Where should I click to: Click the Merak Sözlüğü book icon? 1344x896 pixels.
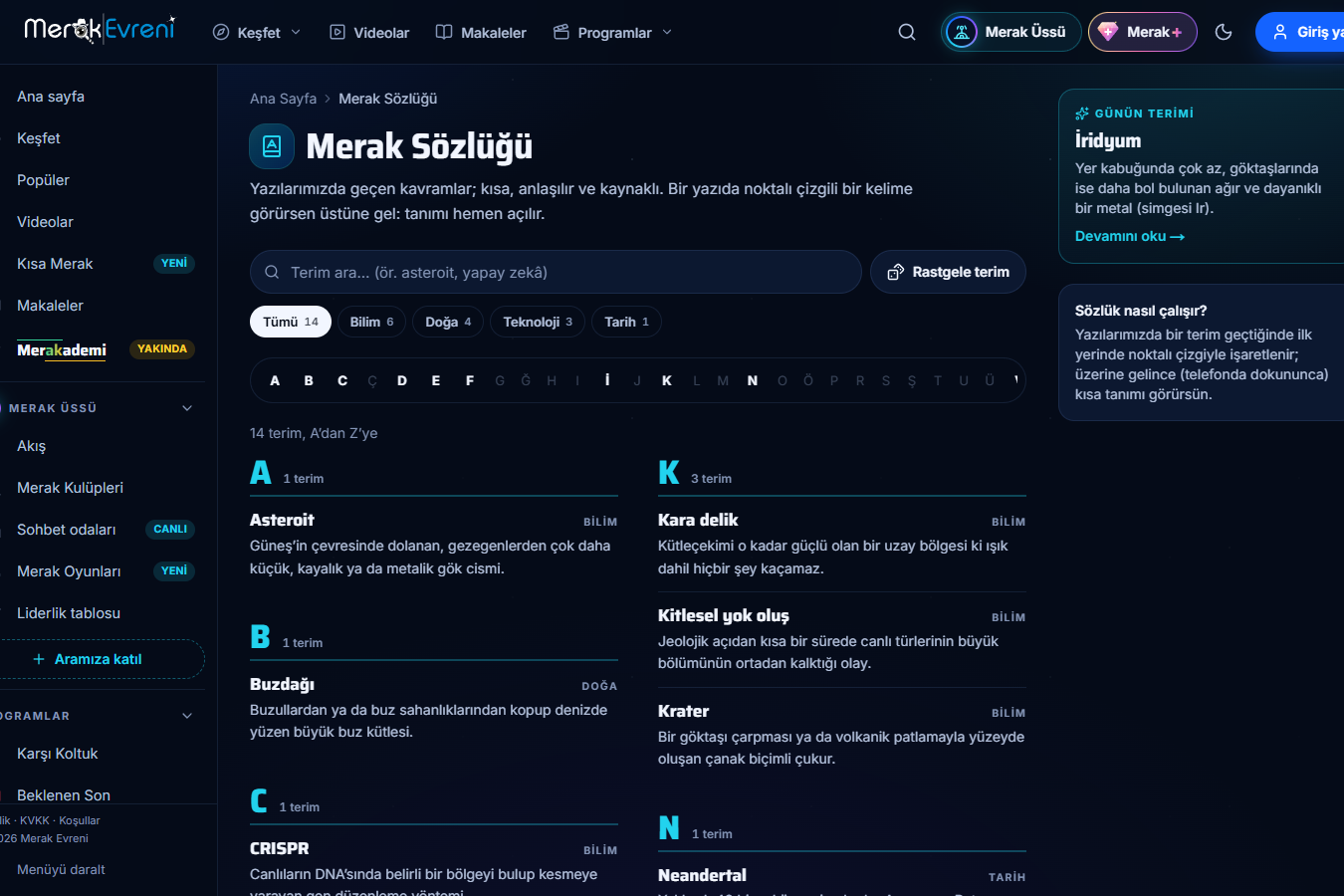point(272,146)
